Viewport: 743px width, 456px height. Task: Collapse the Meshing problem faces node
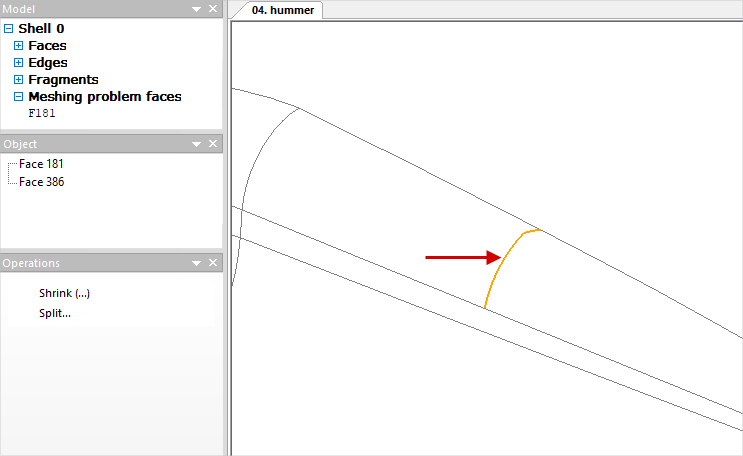pyautogui.click(x=18, y=97)
